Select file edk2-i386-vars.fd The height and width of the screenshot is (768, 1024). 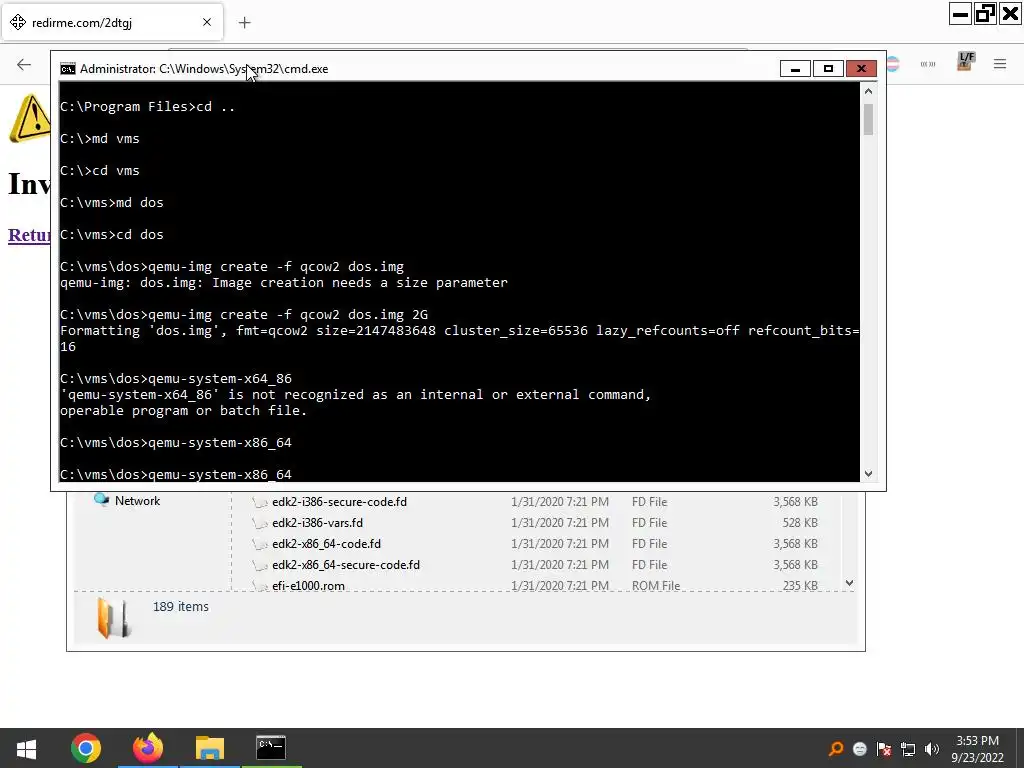coord(317,522)
